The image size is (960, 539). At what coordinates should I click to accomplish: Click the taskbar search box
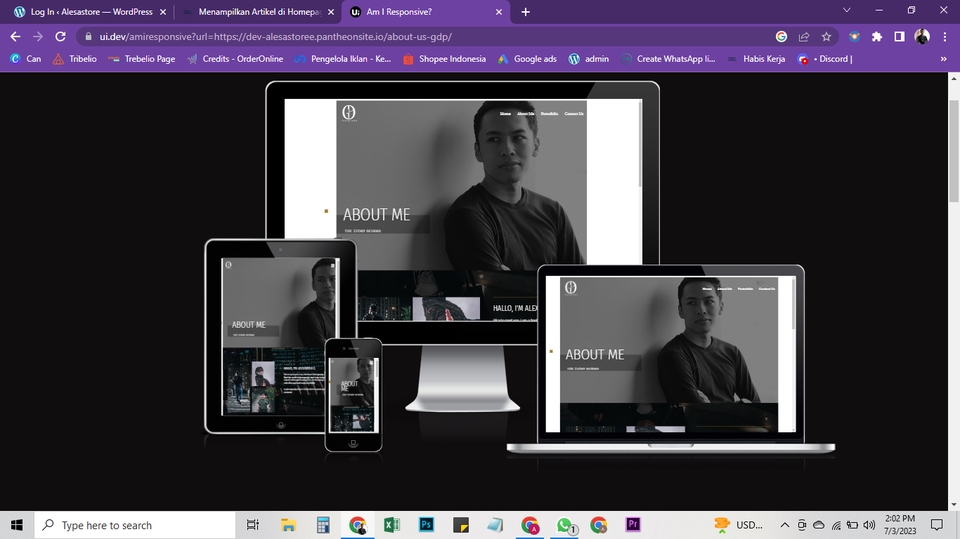click(135, 525)
